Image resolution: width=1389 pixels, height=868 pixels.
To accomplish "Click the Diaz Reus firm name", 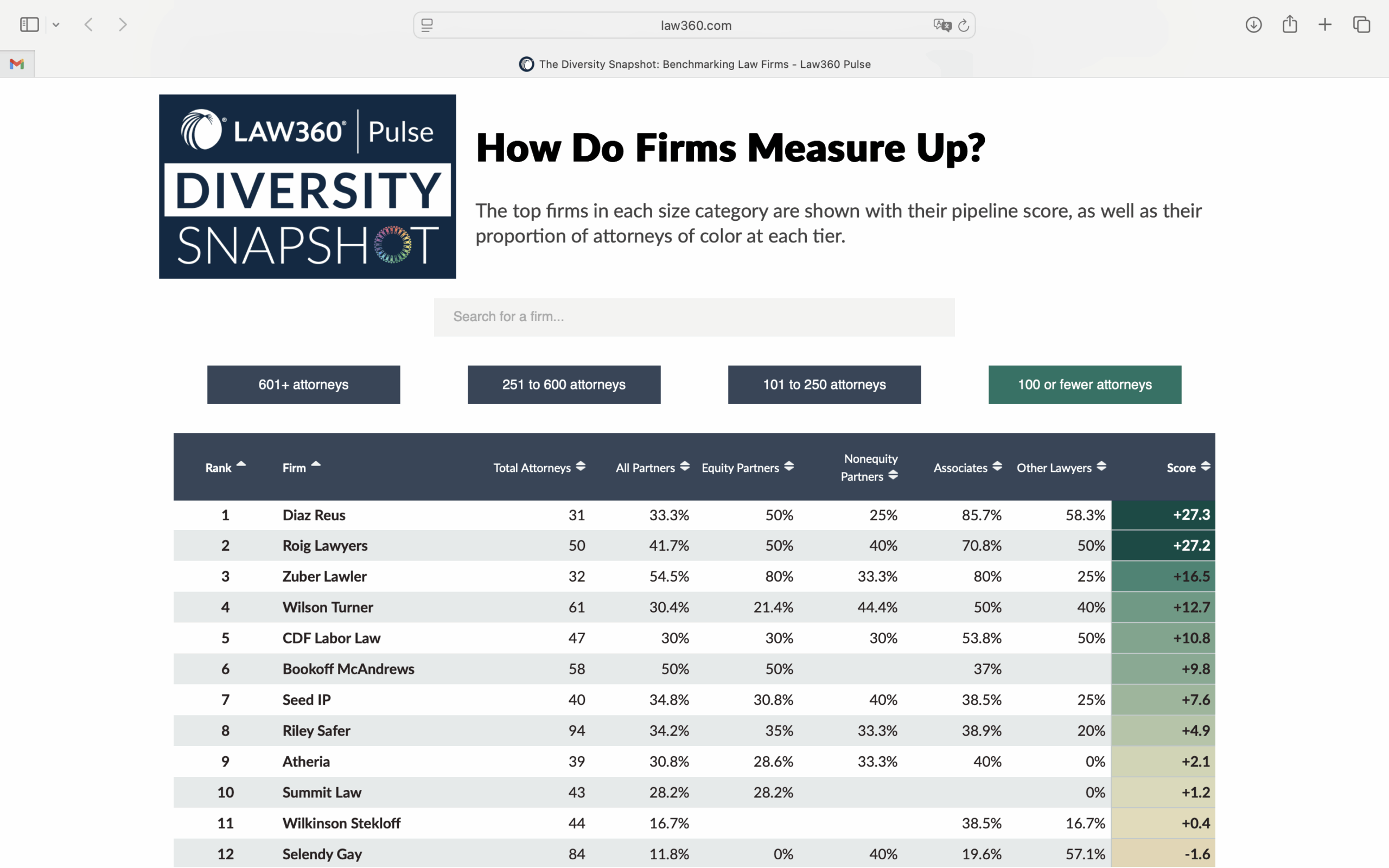I will coord(314,515).
